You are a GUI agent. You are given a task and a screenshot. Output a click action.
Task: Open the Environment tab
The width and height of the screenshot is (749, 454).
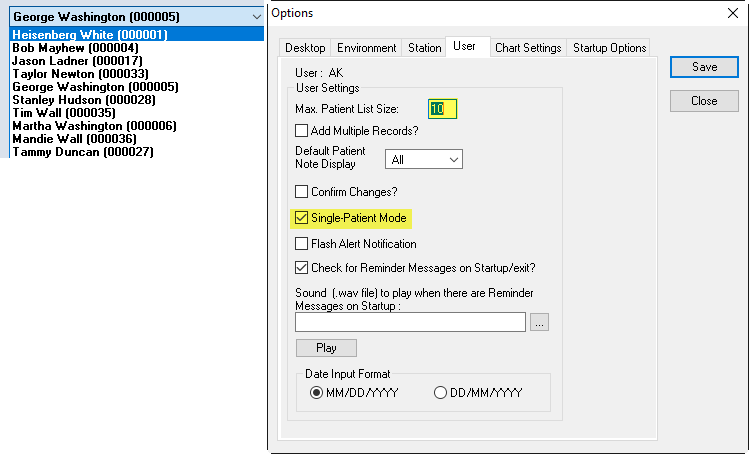pyautogui.click(x=366, y=48)
